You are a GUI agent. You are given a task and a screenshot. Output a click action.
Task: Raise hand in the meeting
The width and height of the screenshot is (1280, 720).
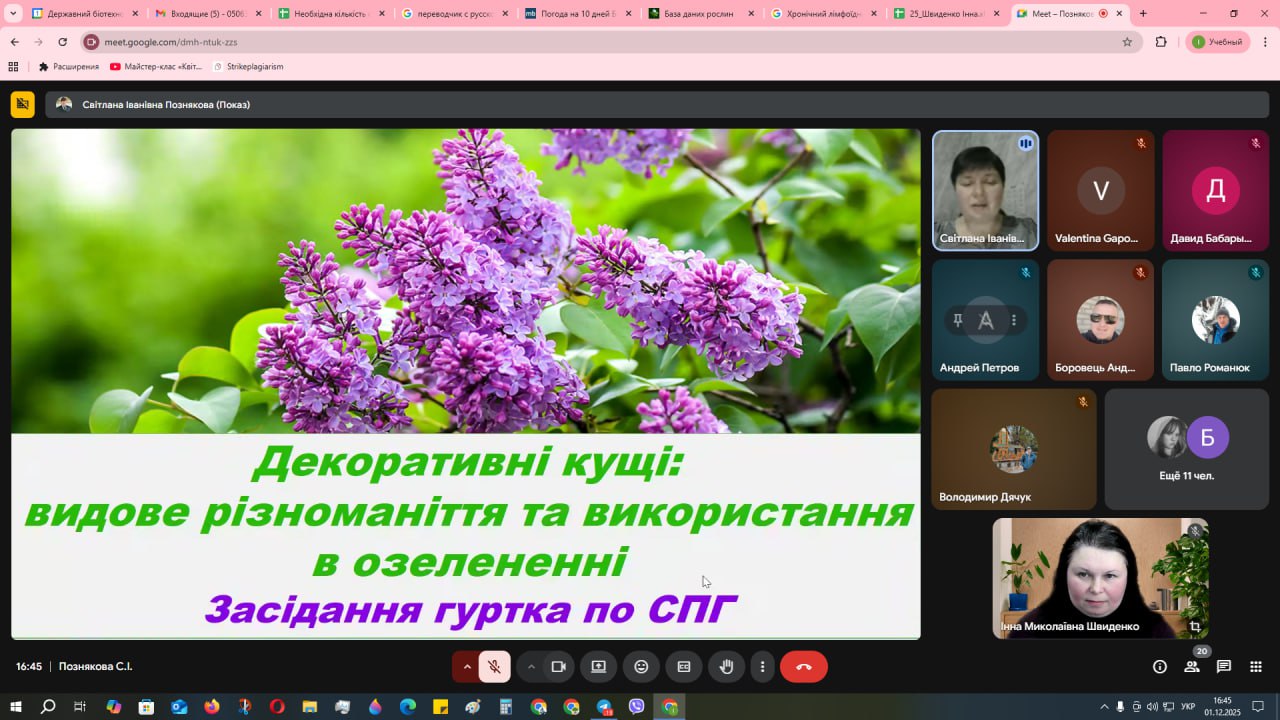(726, 667)
